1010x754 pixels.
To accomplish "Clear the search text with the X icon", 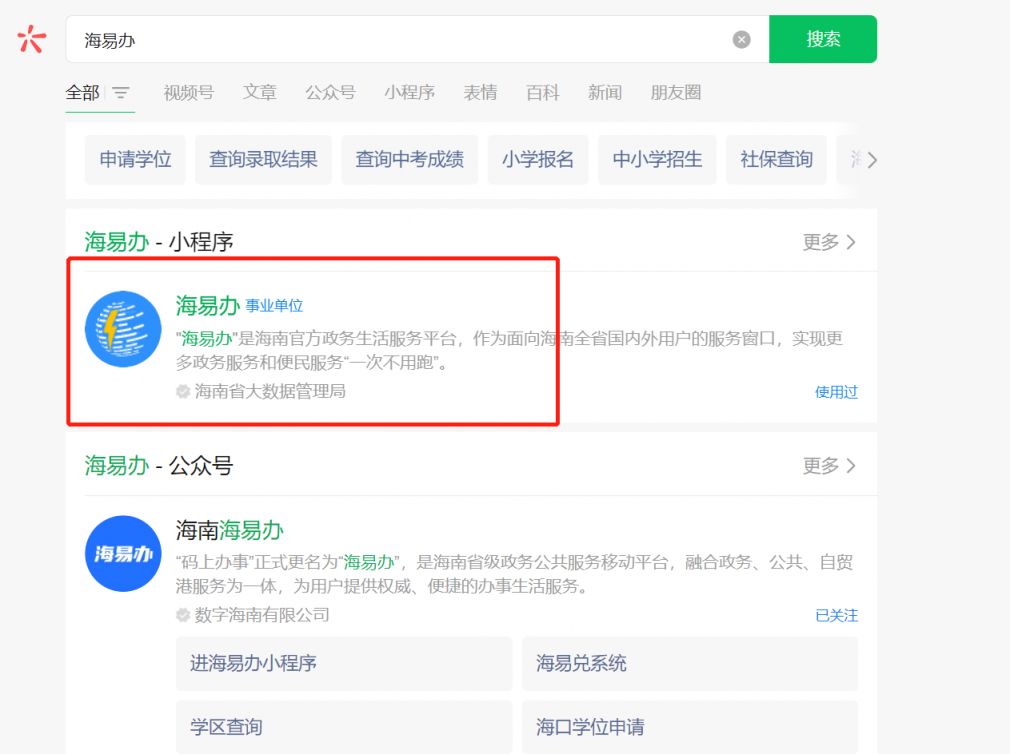I will pos(741,39).
